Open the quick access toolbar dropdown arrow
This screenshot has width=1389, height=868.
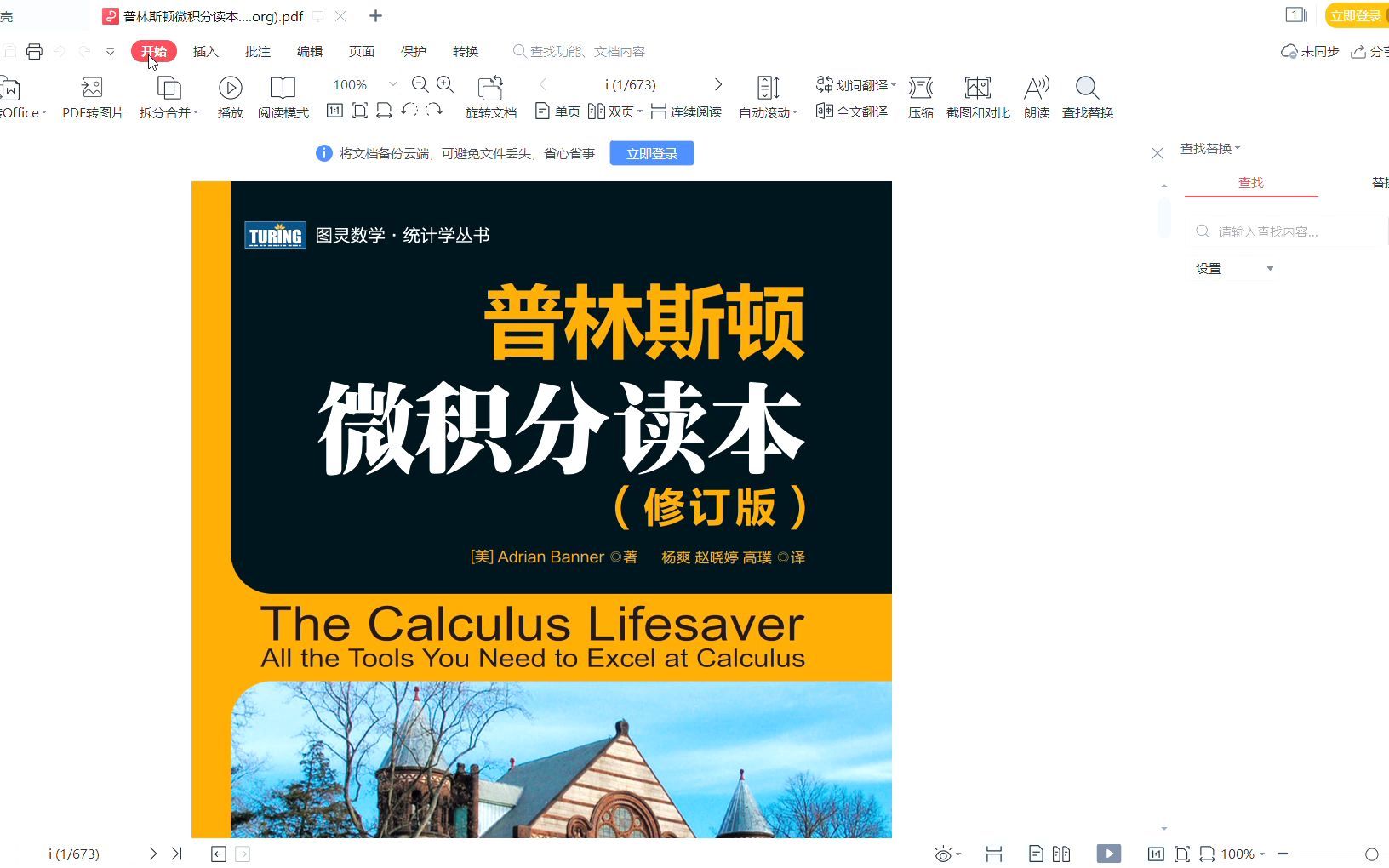(x=110, y=52)
